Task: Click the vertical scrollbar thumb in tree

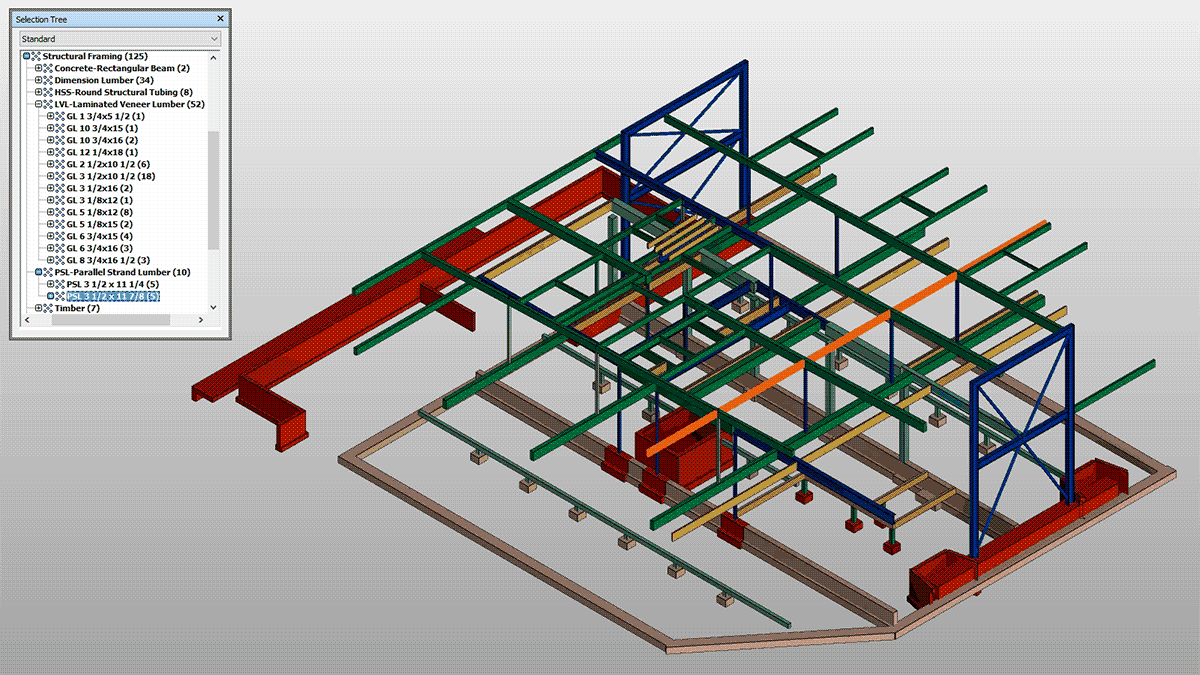Action: pos(213,190)
